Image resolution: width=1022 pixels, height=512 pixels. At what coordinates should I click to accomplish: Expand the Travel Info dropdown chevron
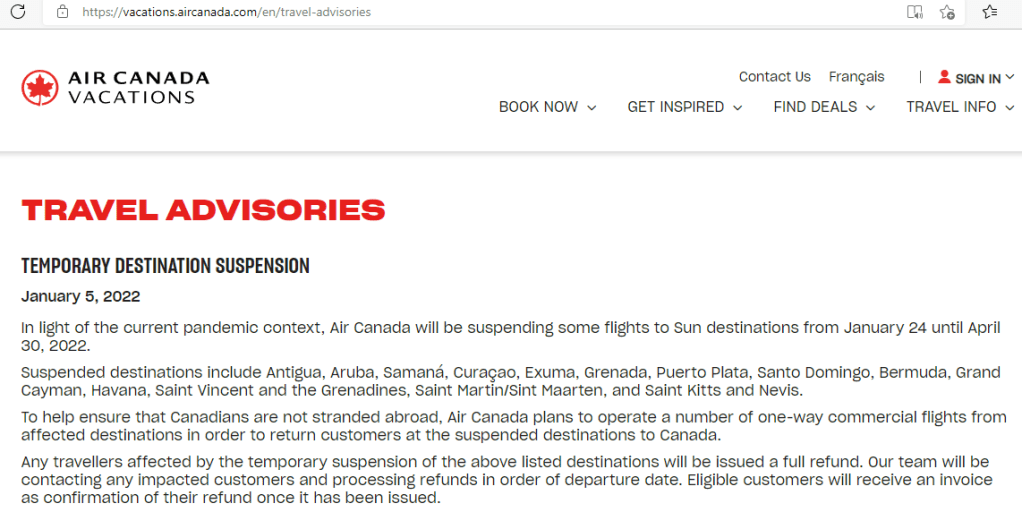1010,108
